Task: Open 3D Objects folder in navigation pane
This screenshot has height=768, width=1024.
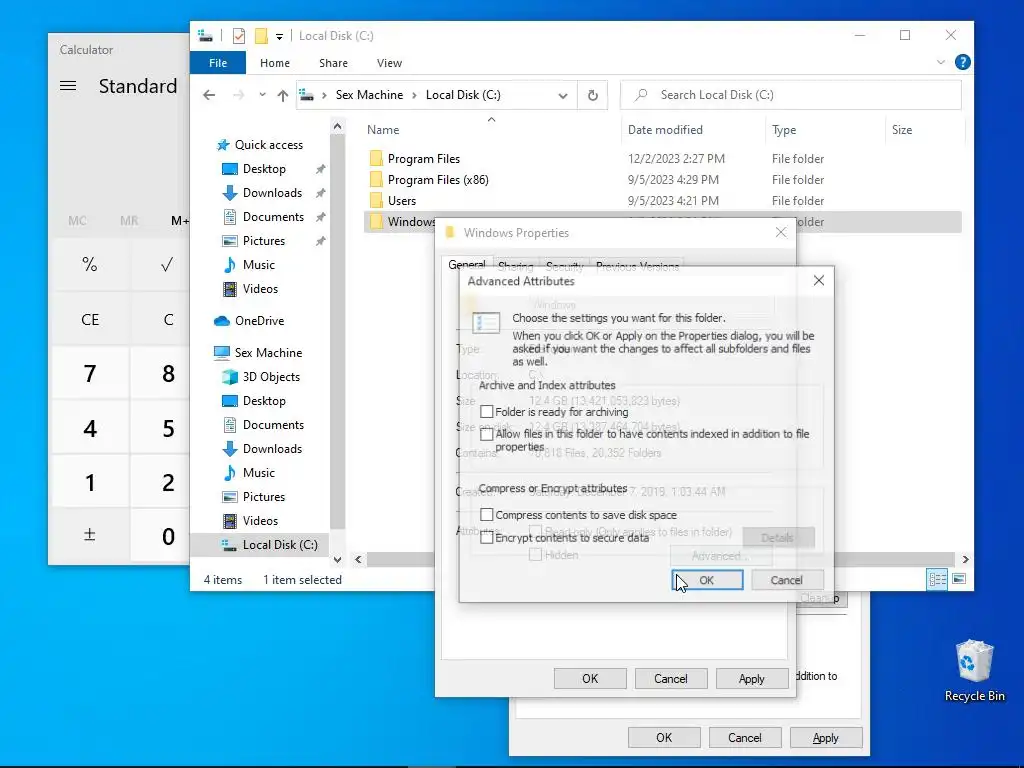Action: point(270,377)
